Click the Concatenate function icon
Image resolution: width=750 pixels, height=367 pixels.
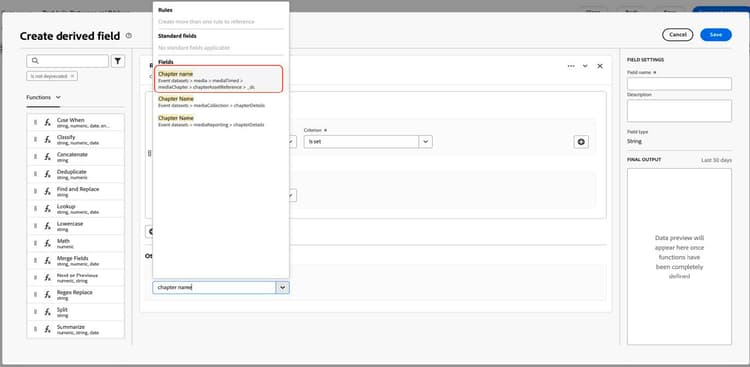(x=47, y=157)
